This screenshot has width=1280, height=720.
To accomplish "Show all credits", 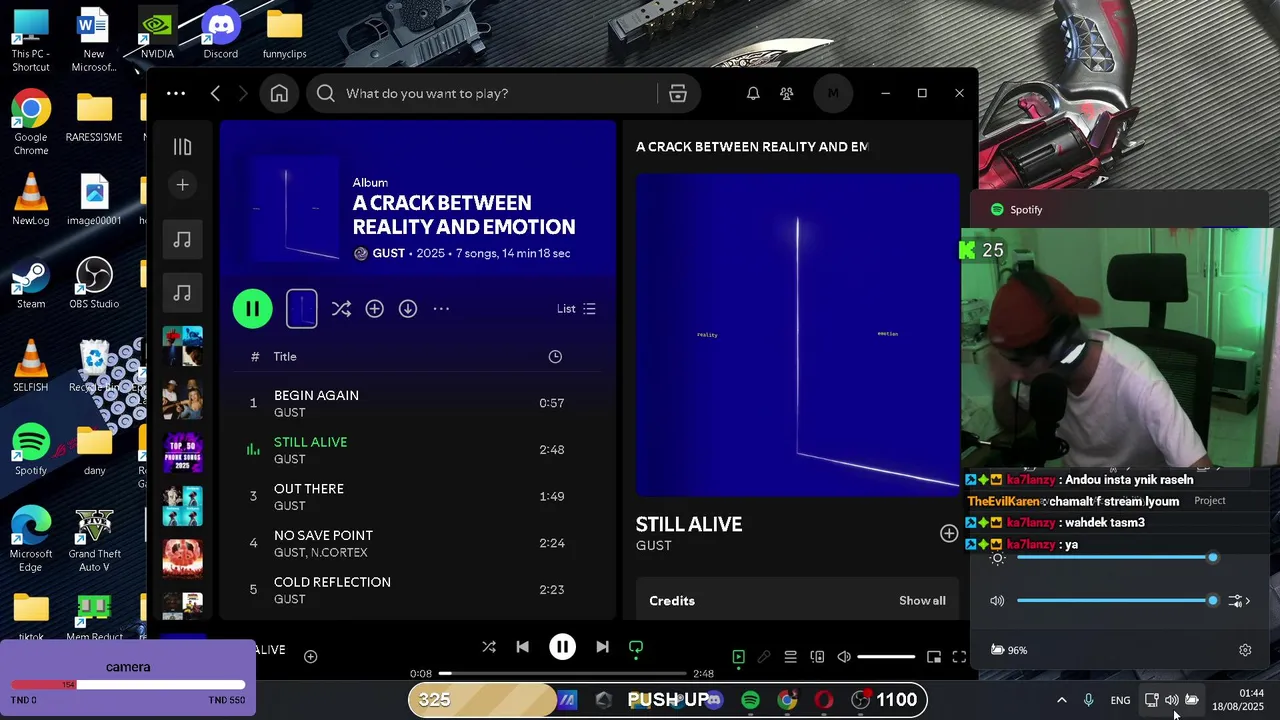I will tap(922, 601).
